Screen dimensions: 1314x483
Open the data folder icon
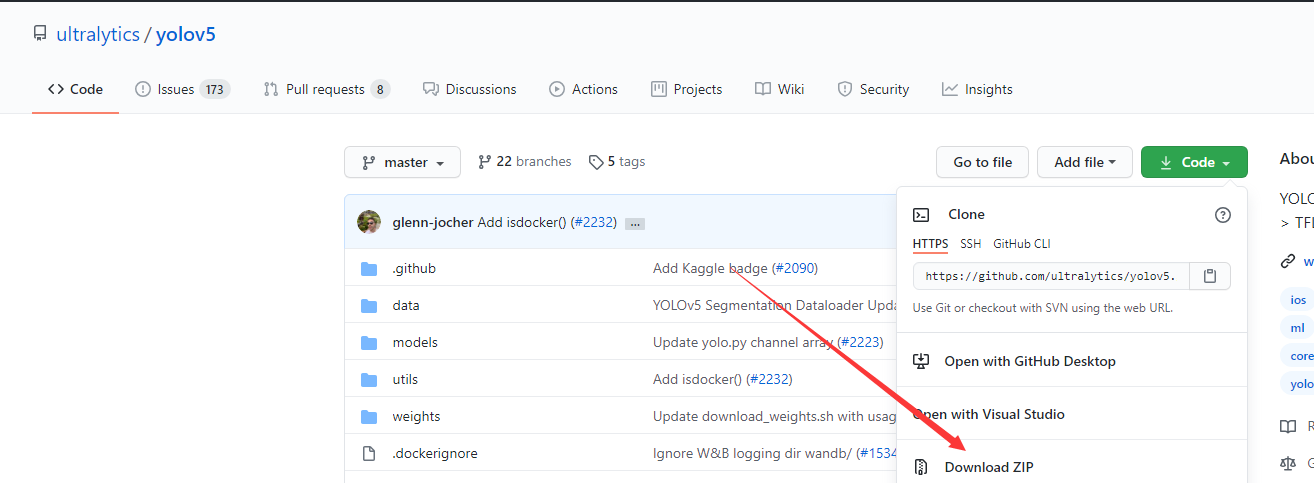(369, 305)
